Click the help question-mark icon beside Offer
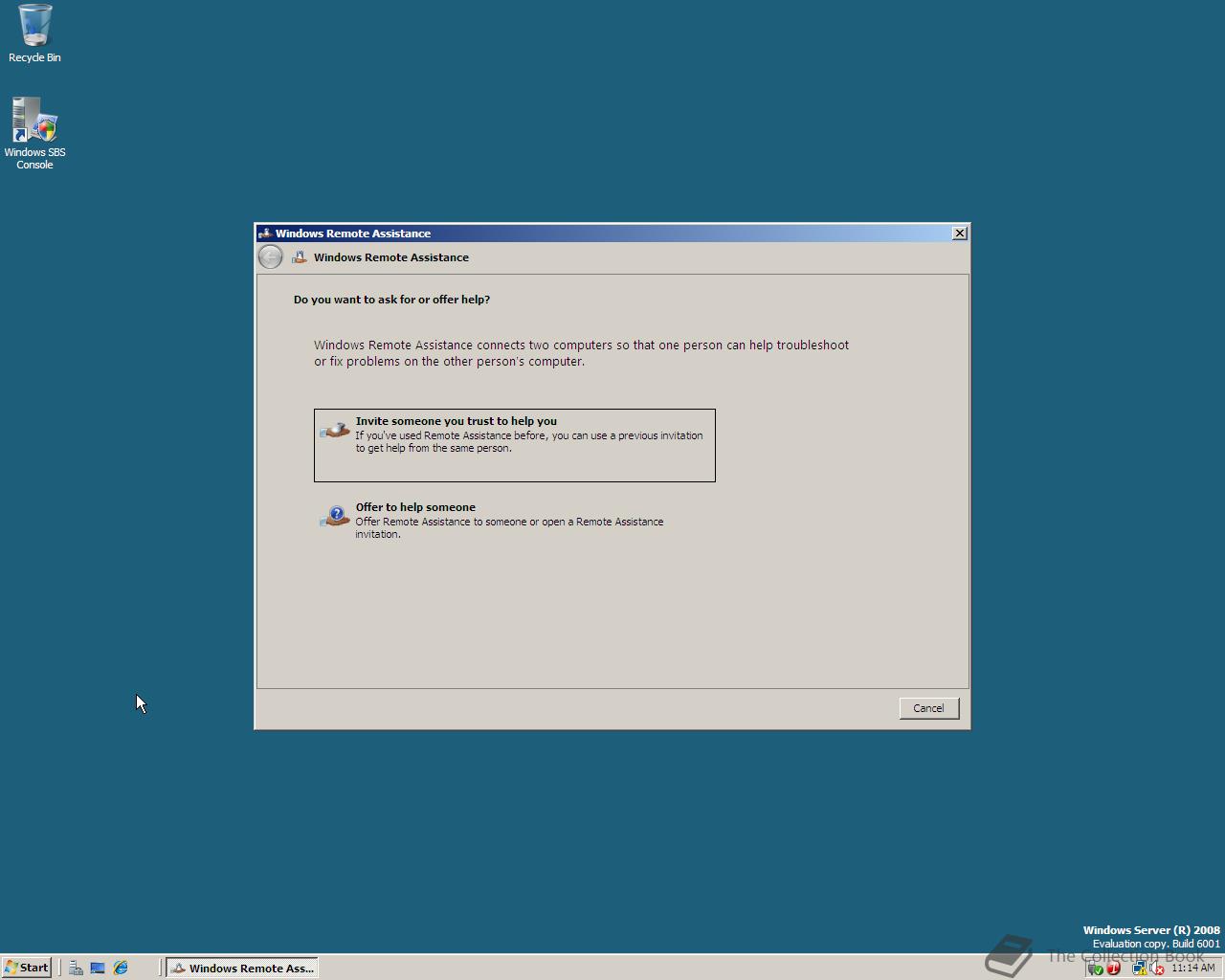1225x980 pixels. [x=335, y=517]
